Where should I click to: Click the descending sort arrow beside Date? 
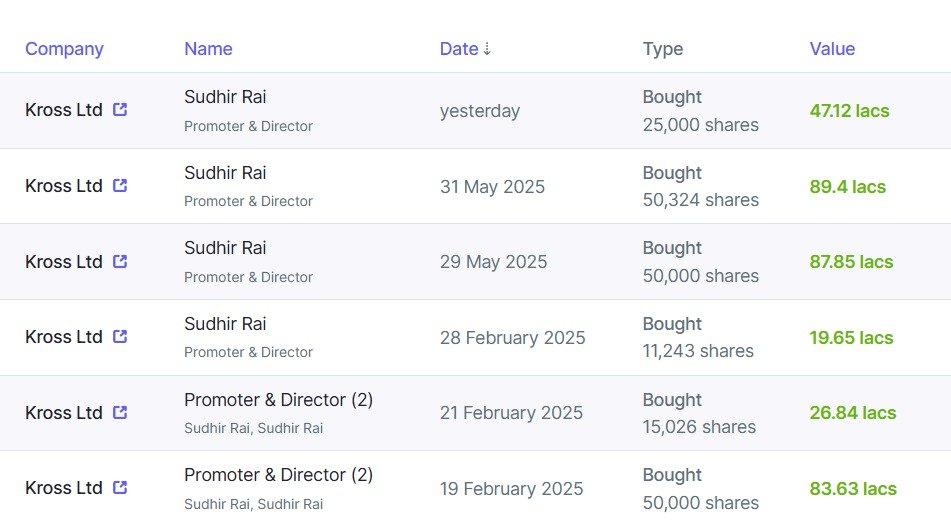pos(486,49)
